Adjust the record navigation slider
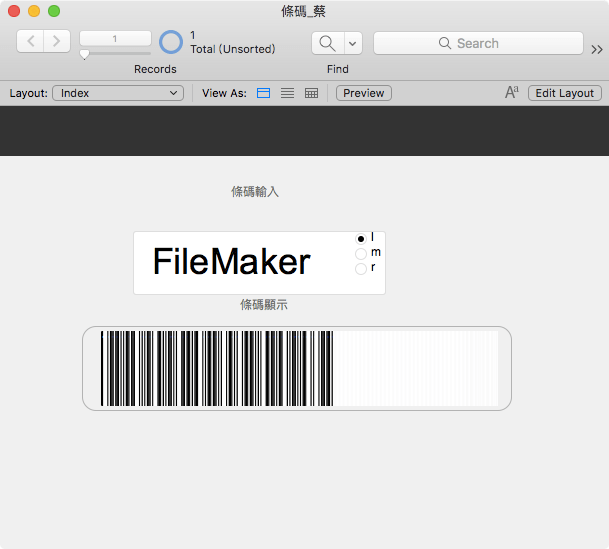This screenshot has width=609, height=549. coord(84,54)
